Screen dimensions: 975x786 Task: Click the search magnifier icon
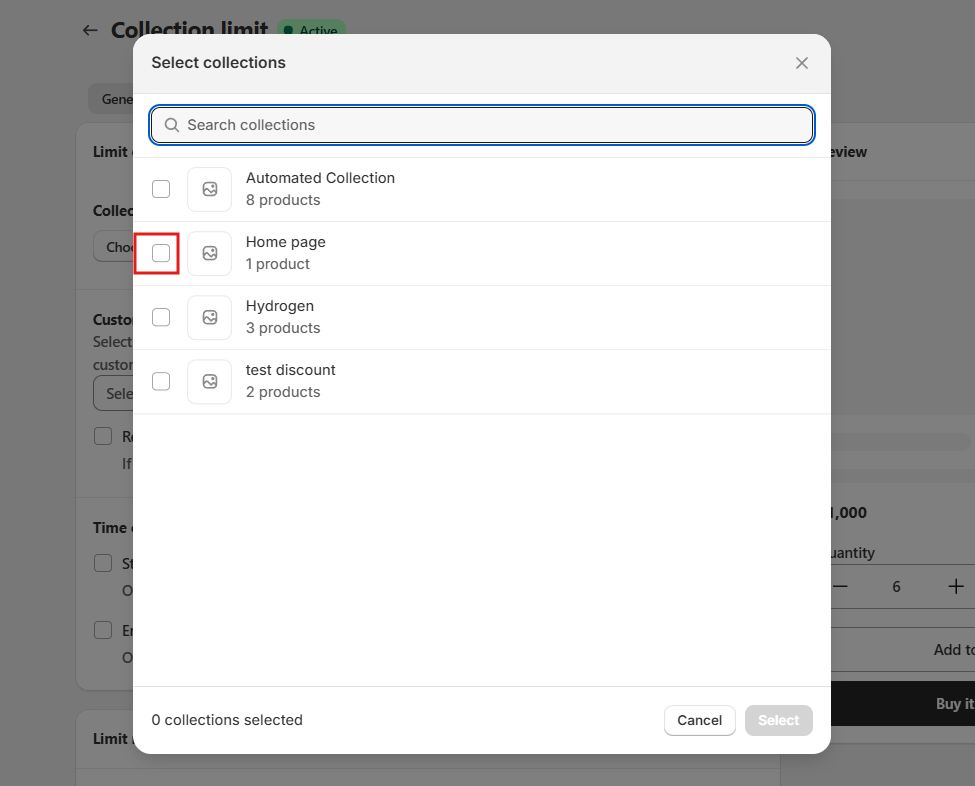pyautogui.click(x=172, y=125)
